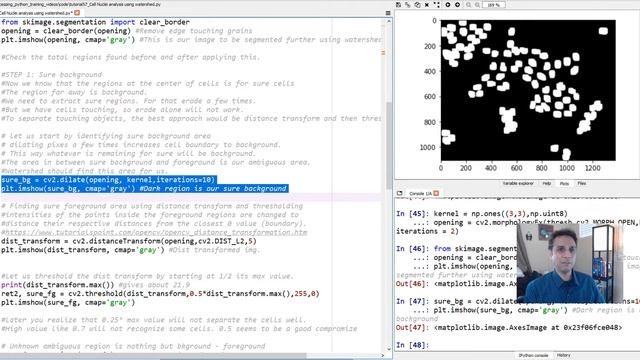Remove the current plot with X icon
The height and width of the screenshot is (360, 640).
(x=427, y=4)
